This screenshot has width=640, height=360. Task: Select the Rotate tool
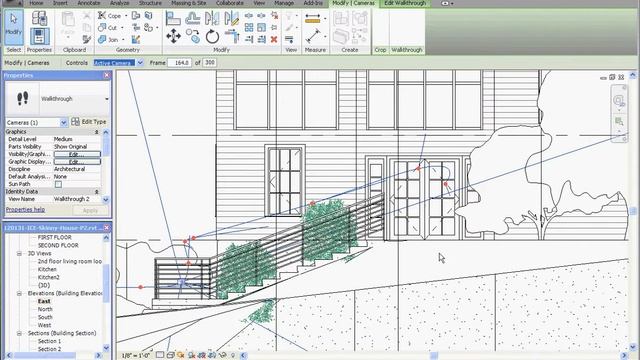(212, 36)
